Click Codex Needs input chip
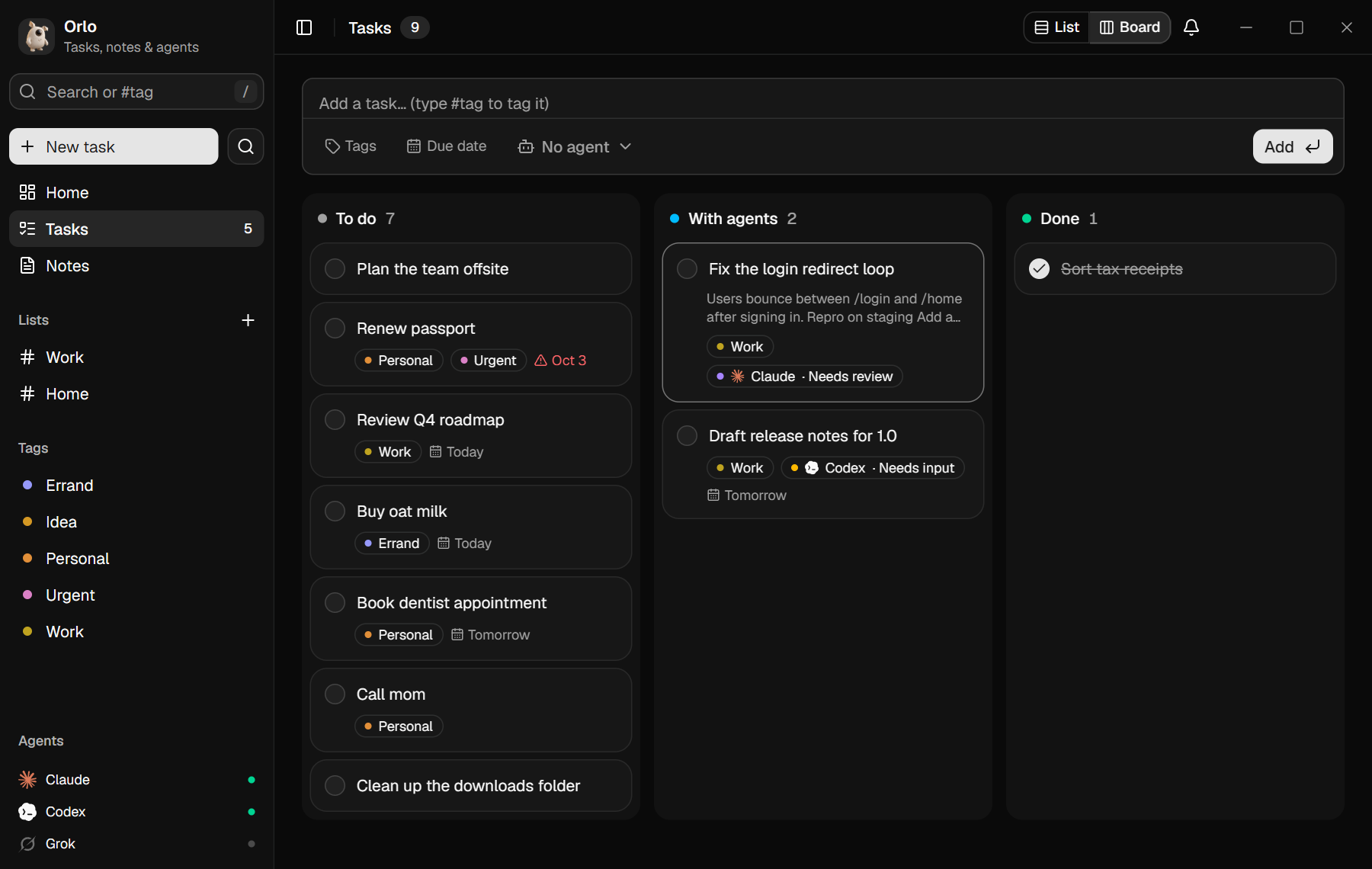 click(x=873, y=468)
